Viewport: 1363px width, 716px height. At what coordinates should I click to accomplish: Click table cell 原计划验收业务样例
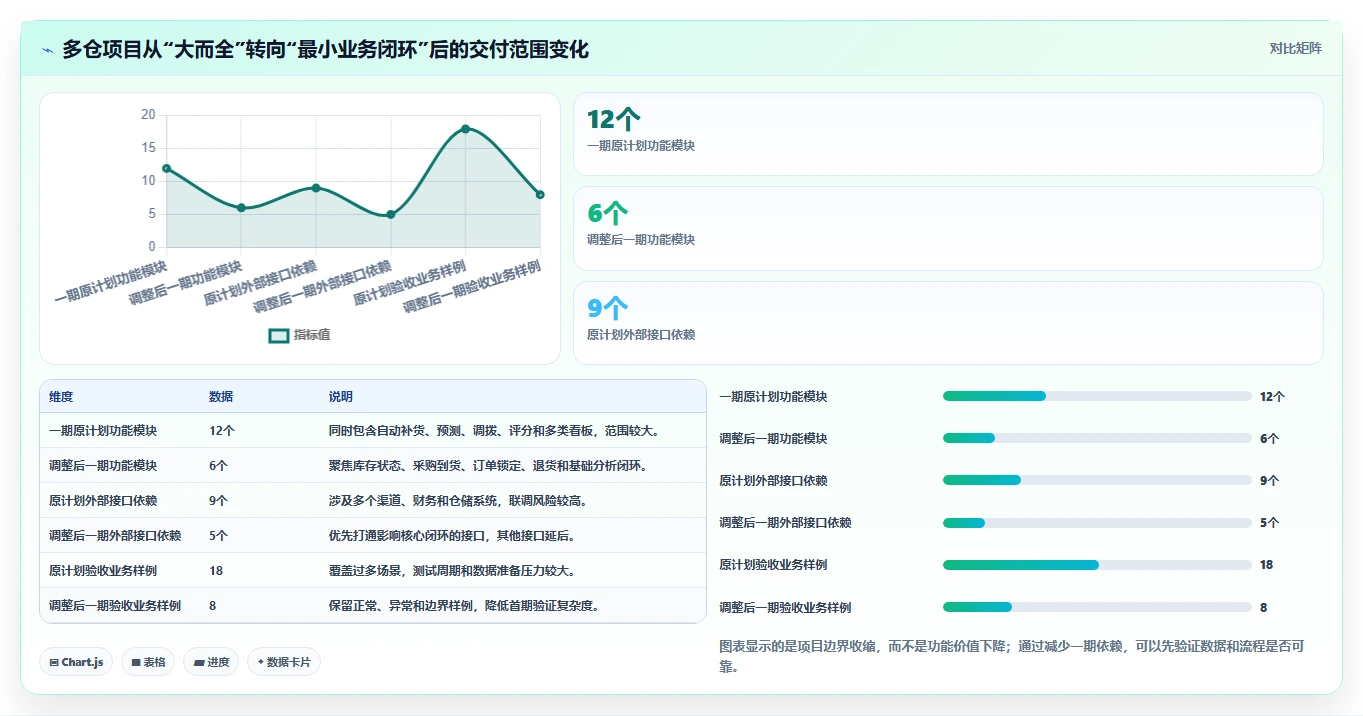(103, 571)
